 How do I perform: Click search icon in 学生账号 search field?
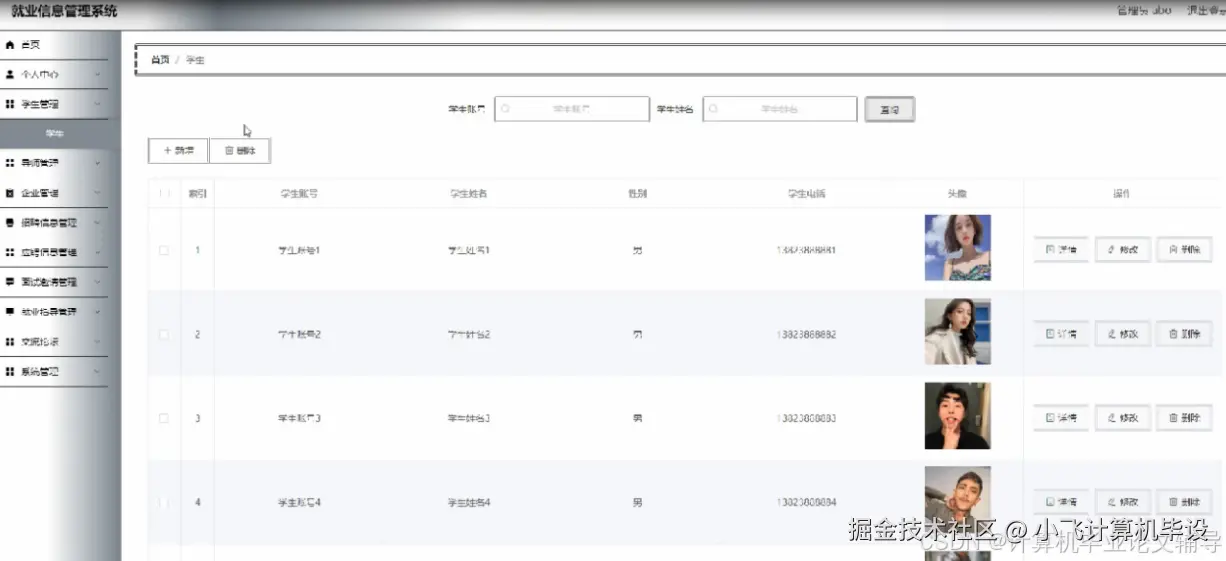coord(506,109)
